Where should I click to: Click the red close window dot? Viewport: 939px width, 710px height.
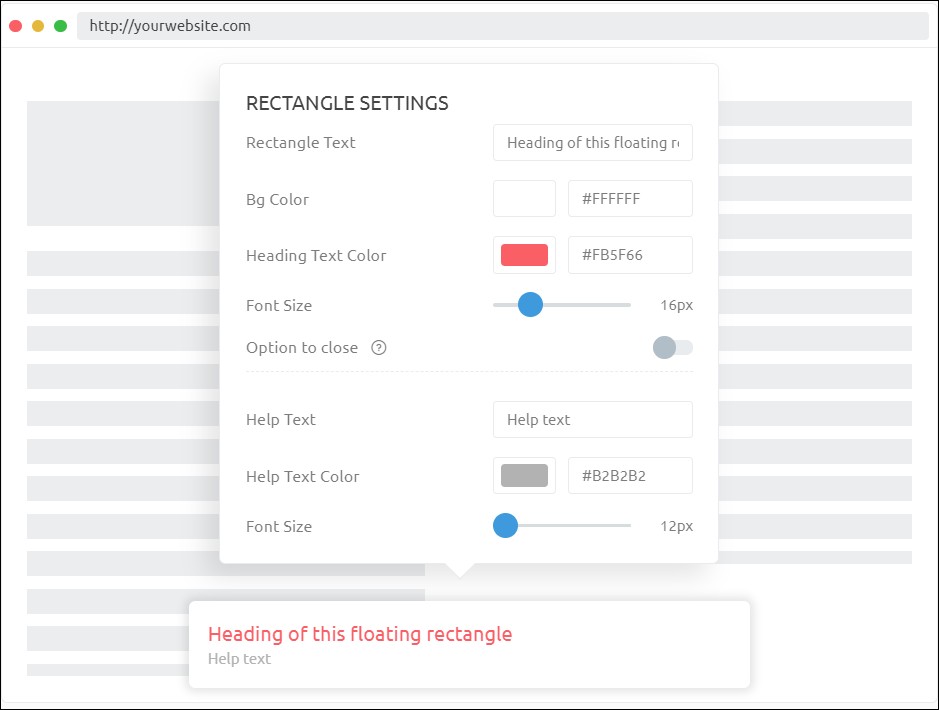(x=16, y=26)
